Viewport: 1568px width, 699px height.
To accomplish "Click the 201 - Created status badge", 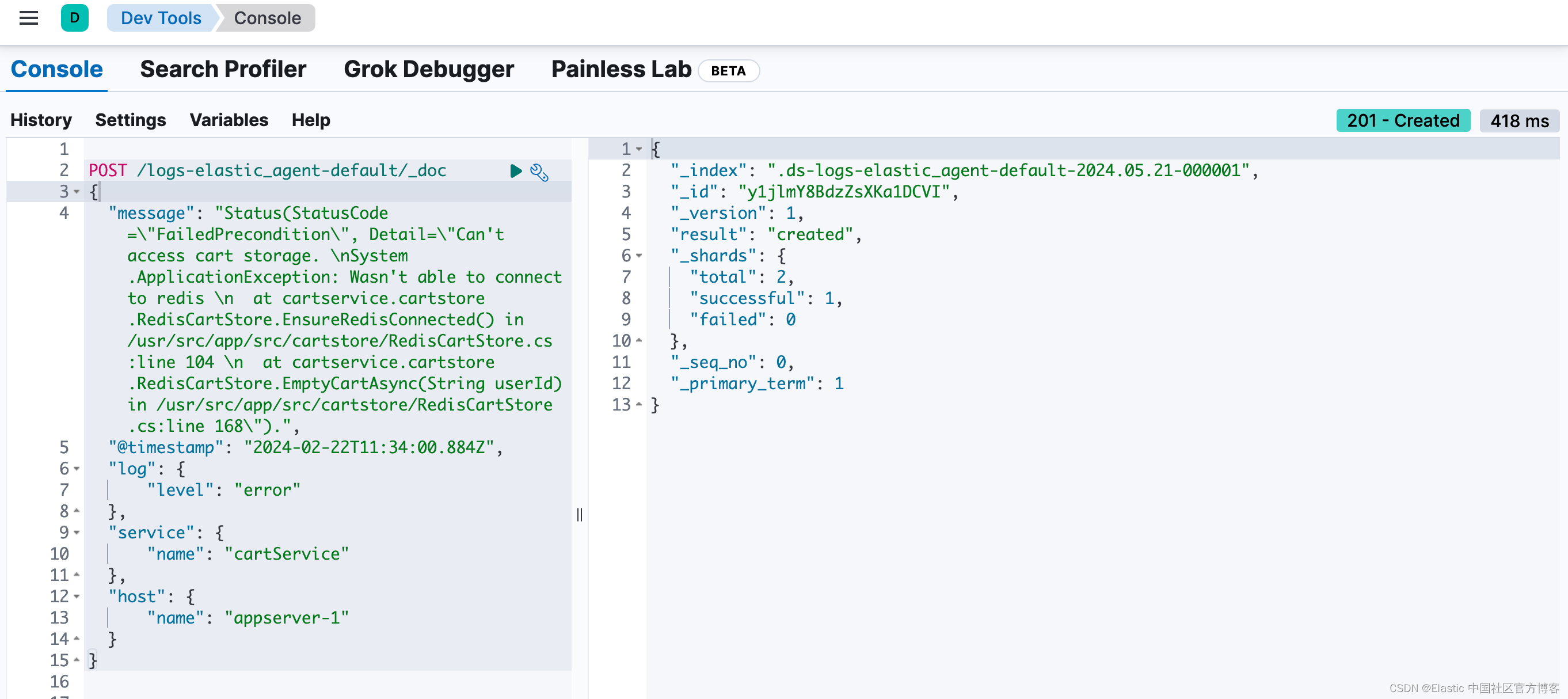I will coord(1402,120).
